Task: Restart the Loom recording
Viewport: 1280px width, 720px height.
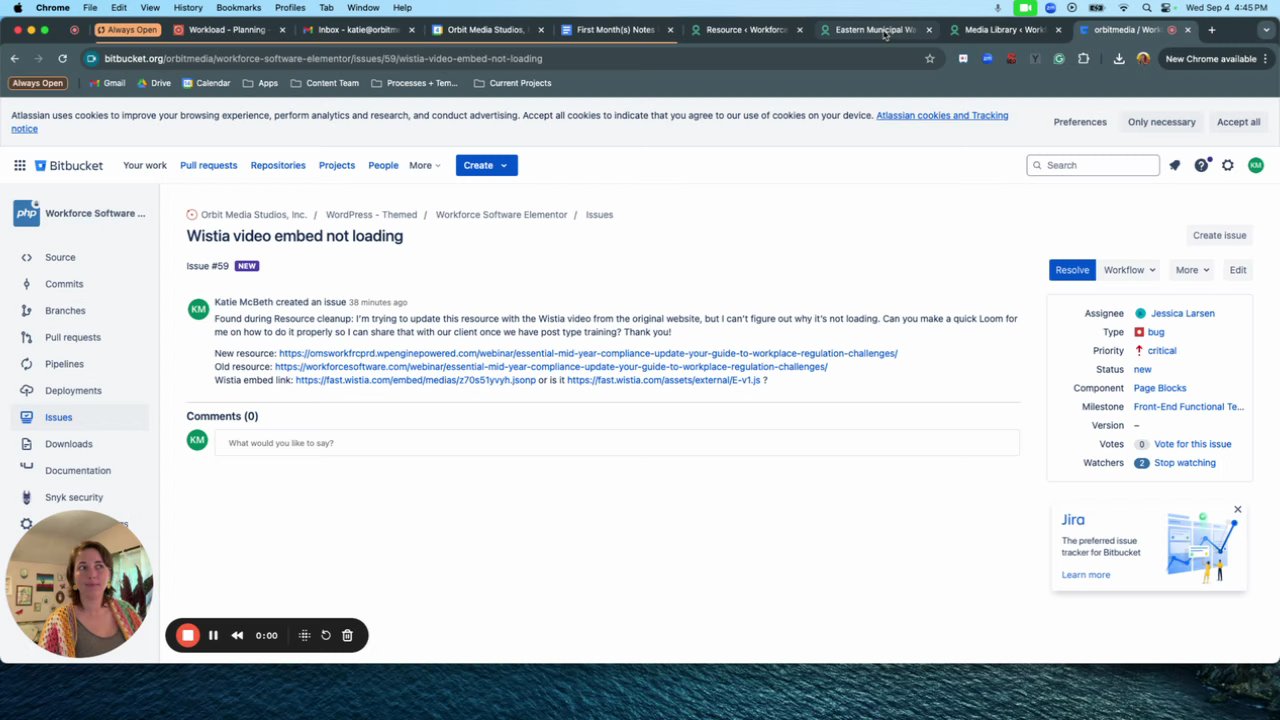Action: [326, 635]
